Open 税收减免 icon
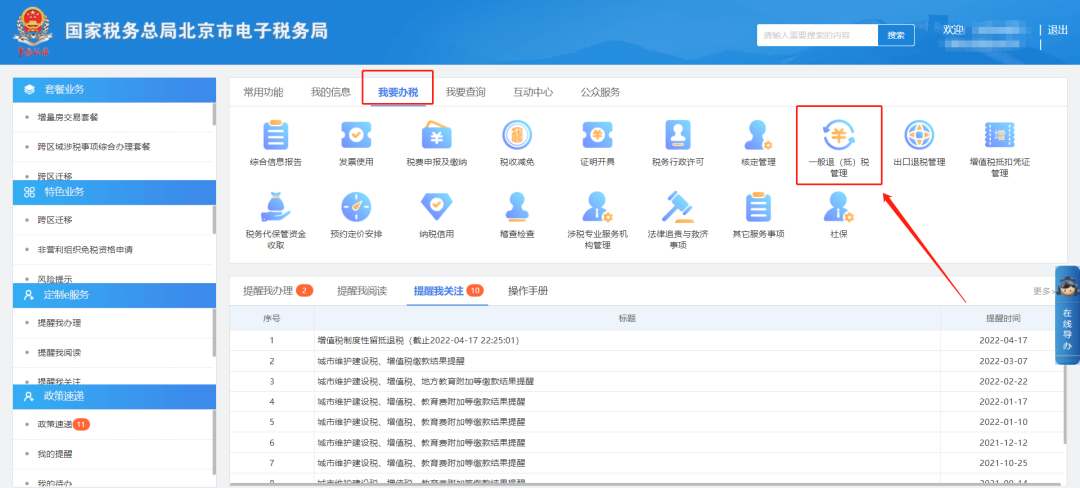 517,135
